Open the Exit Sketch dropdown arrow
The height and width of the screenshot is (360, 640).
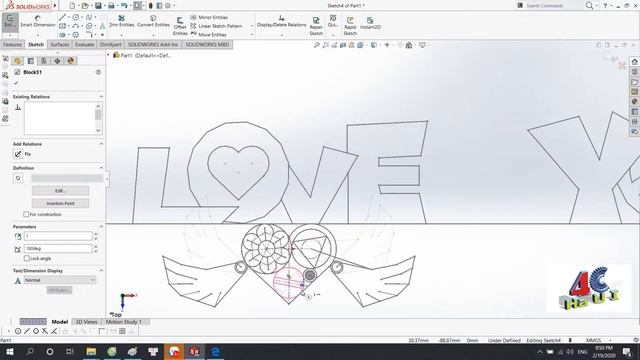[9, 35]
